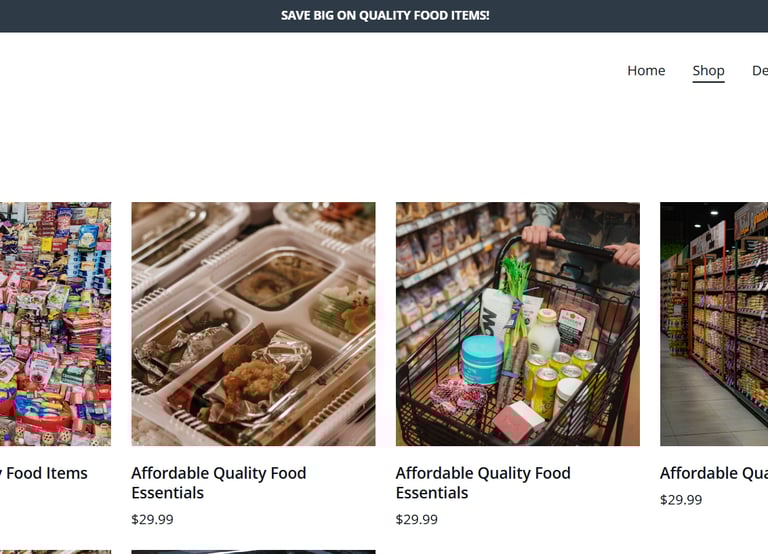The height and width of the screenshot is (554, 768).
Task: Click the truncated Affordable Qua product title
Action: tap(714, 473)
